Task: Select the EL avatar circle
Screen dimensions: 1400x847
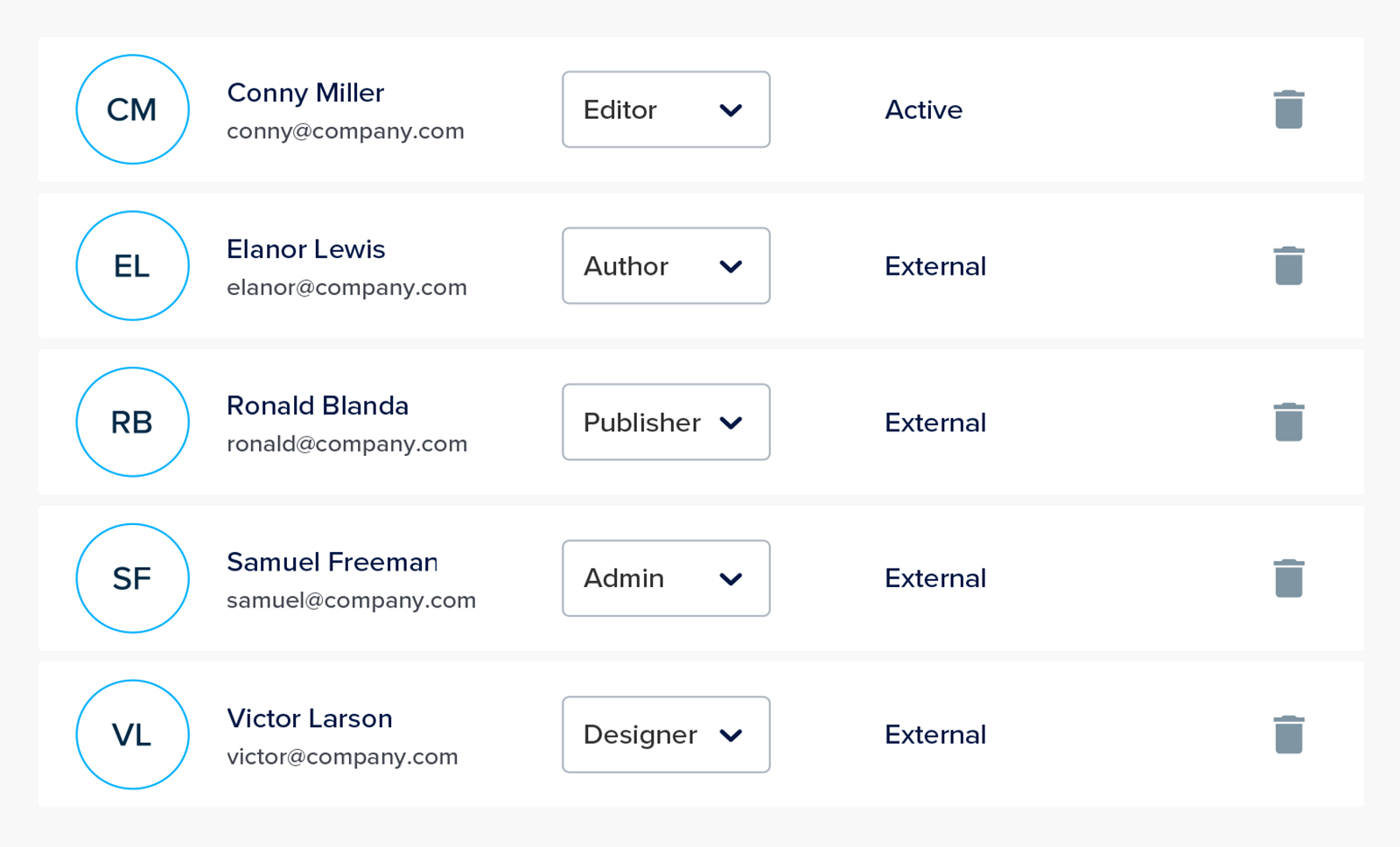Action: (132, 266)
